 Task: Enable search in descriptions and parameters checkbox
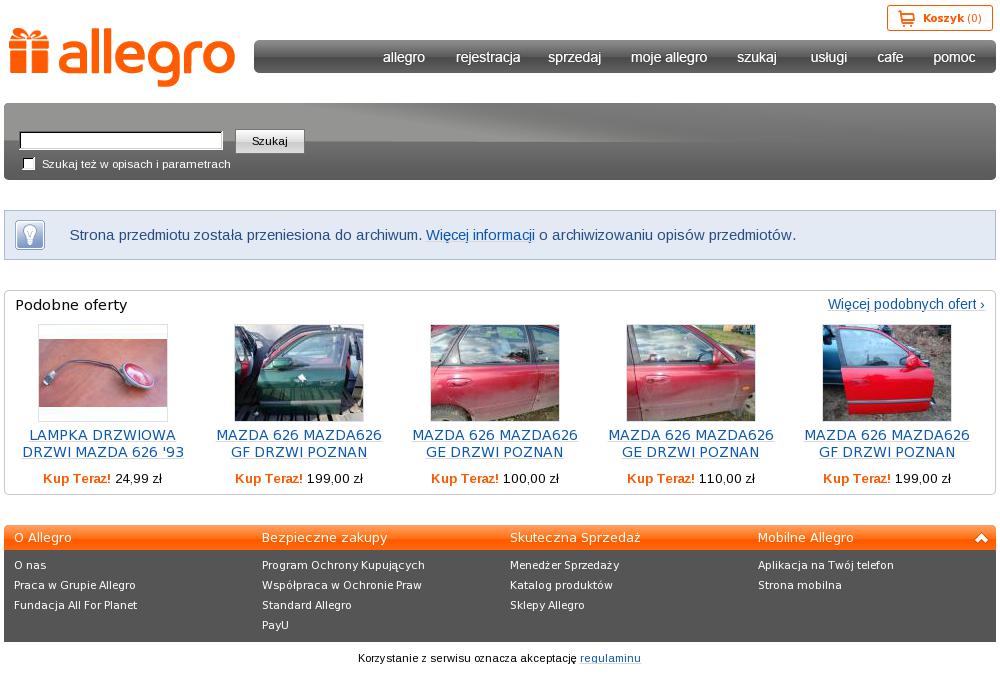[x=29, y=164]
